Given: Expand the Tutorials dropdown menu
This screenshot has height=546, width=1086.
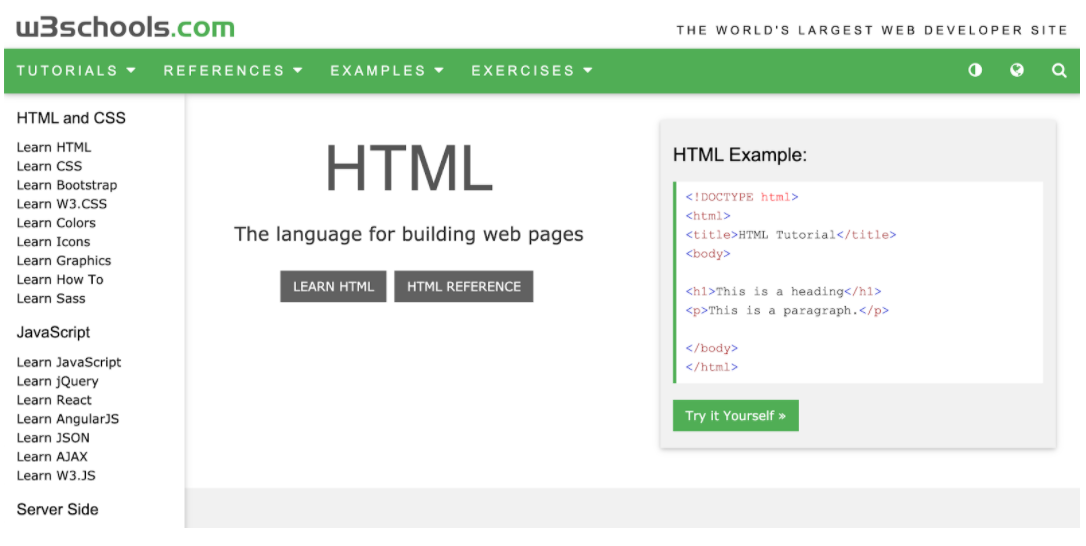Looking at the screenshot, I should tap(76, 71).
